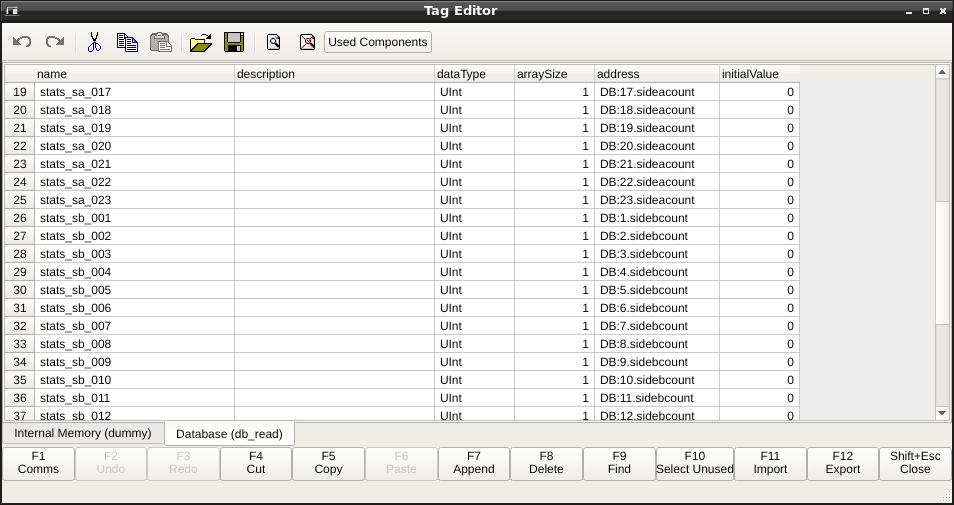Click the scissors cut icon
954x505 pixels.
[94, 42]
